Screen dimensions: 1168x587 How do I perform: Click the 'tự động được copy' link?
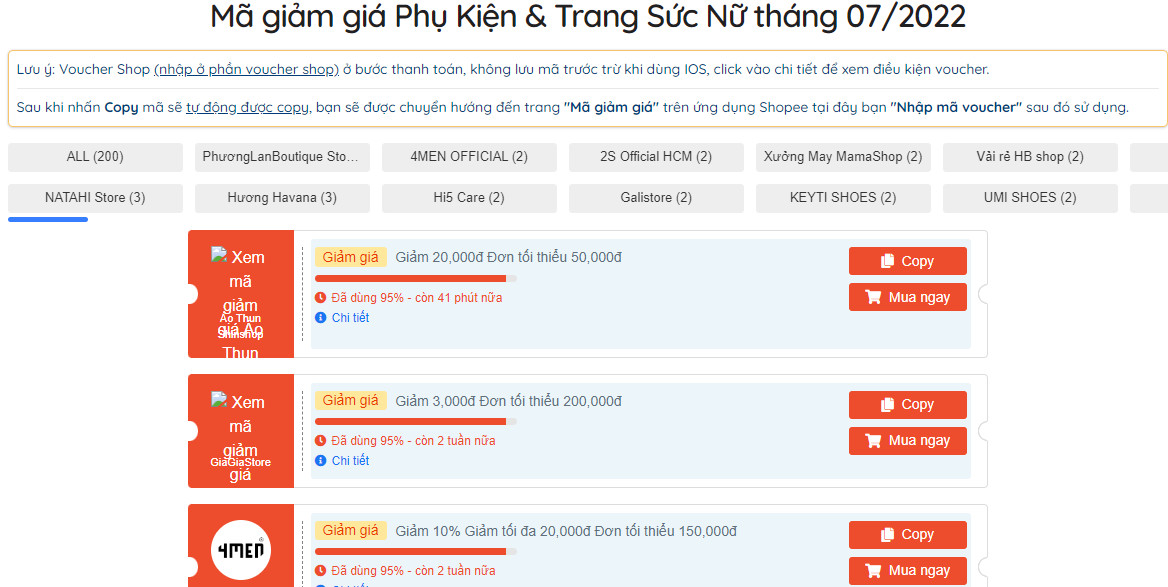coord(247,108)
